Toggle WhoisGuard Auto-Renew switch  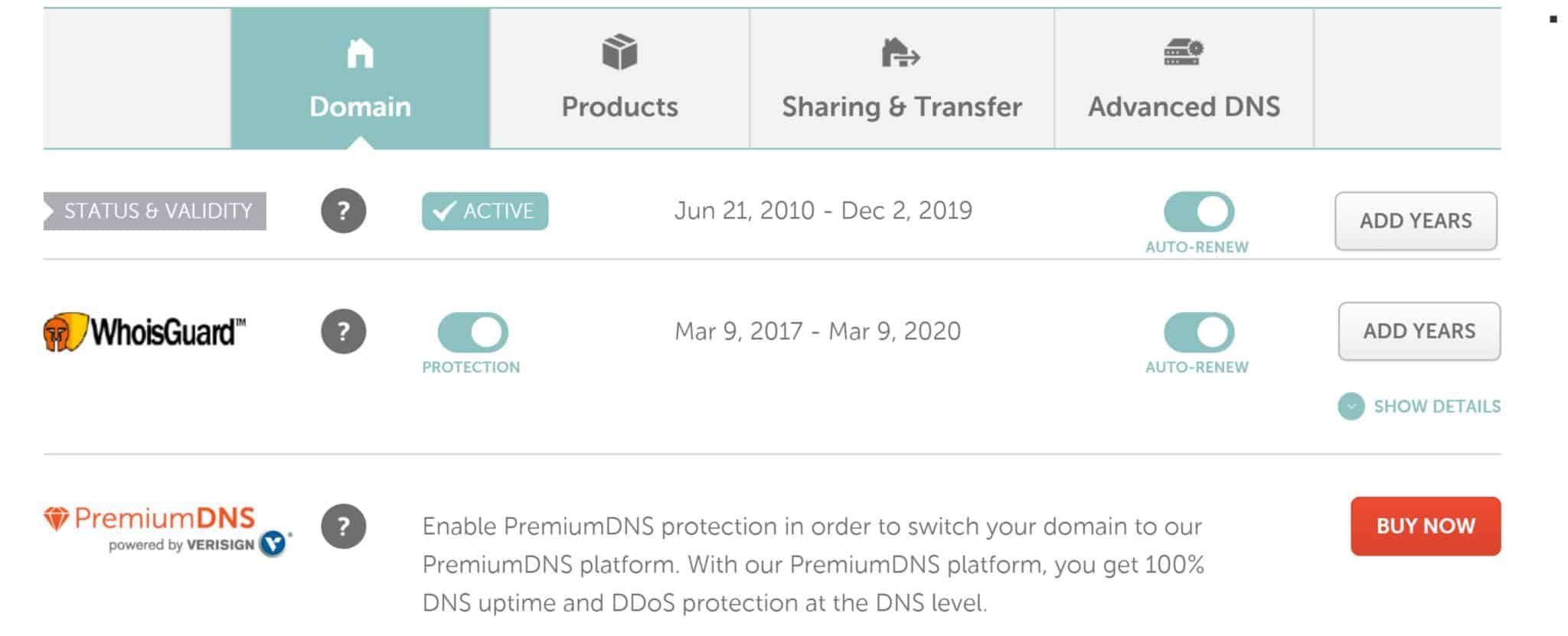point(1199,332)
